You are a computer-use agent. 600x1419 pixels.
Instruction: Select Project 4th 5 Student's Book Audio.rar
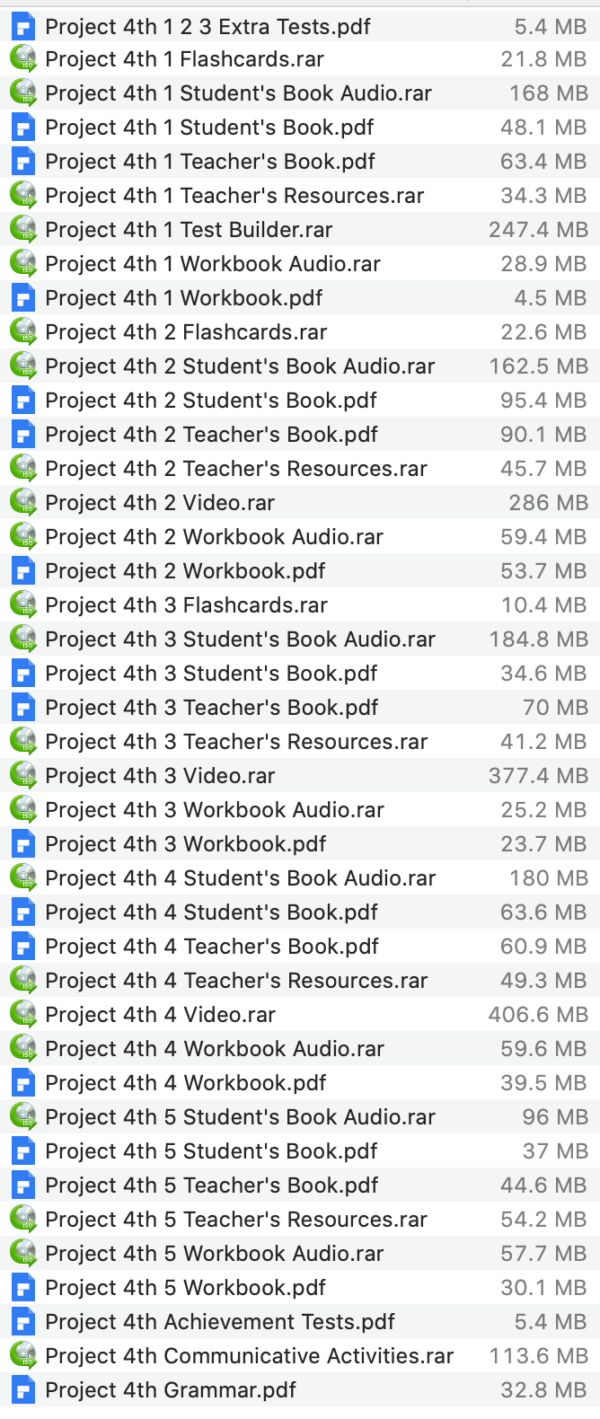coord(240,1117)
